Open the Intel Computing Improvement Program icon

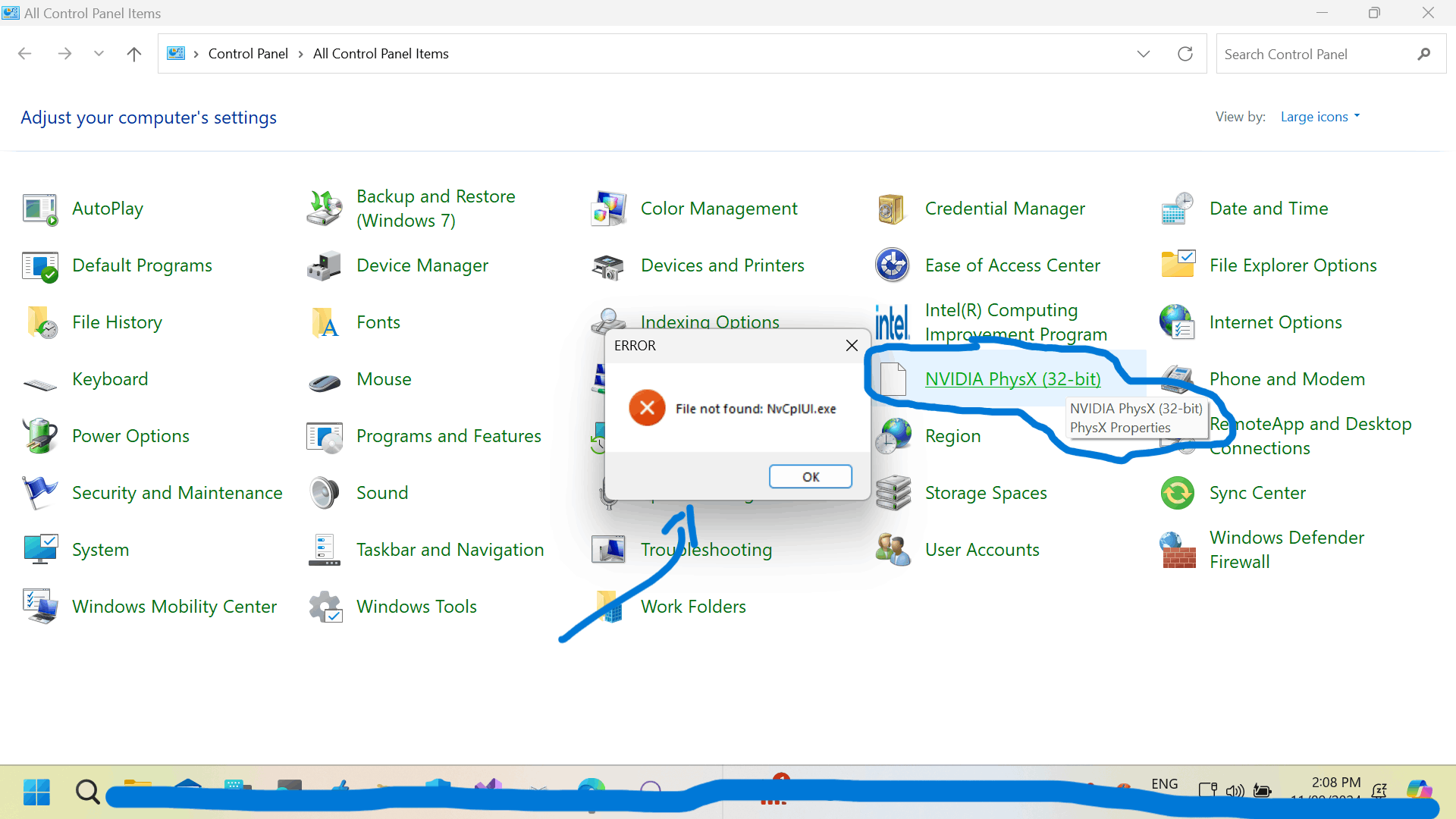click(892, 322)
